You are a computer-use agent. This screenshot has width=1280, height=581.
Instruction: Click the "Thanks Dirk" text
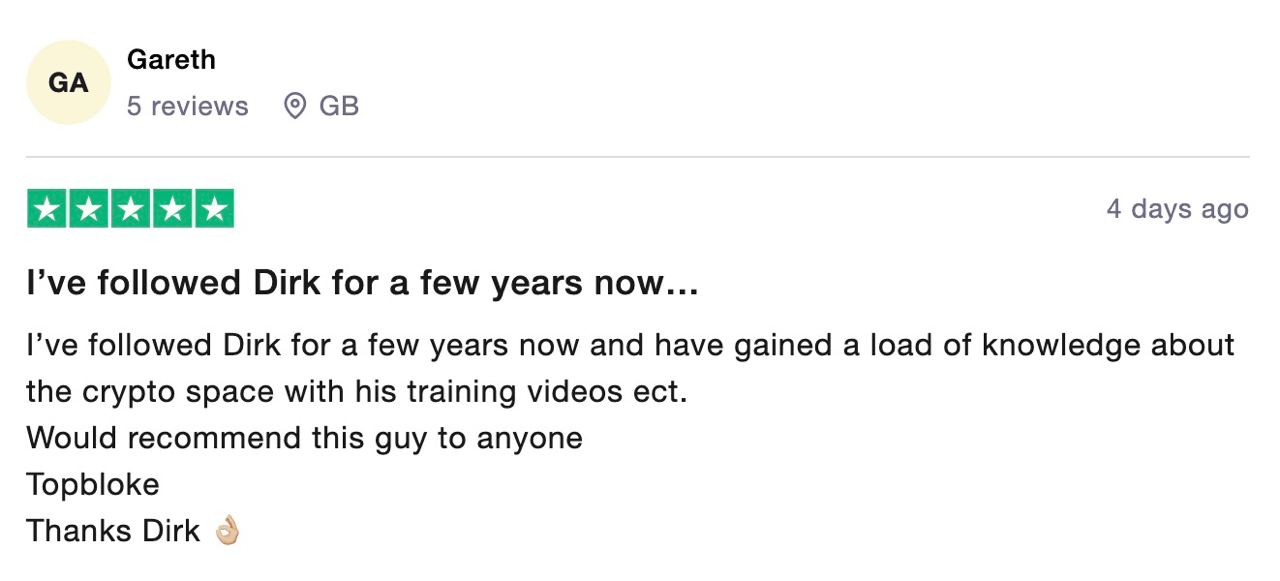[x=113, y=531]
